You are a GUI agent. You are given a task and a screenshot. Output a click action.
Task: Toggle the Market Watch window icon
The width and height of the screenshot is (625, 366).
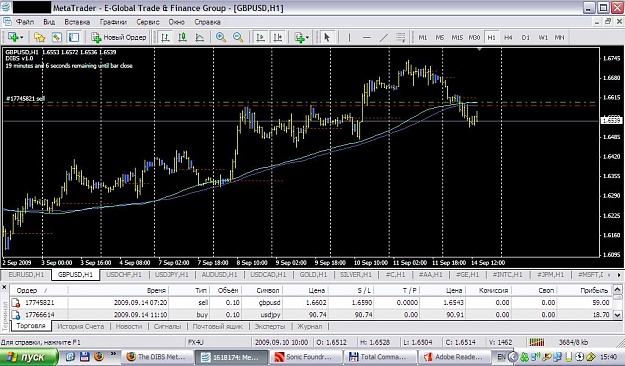(57, 37)
